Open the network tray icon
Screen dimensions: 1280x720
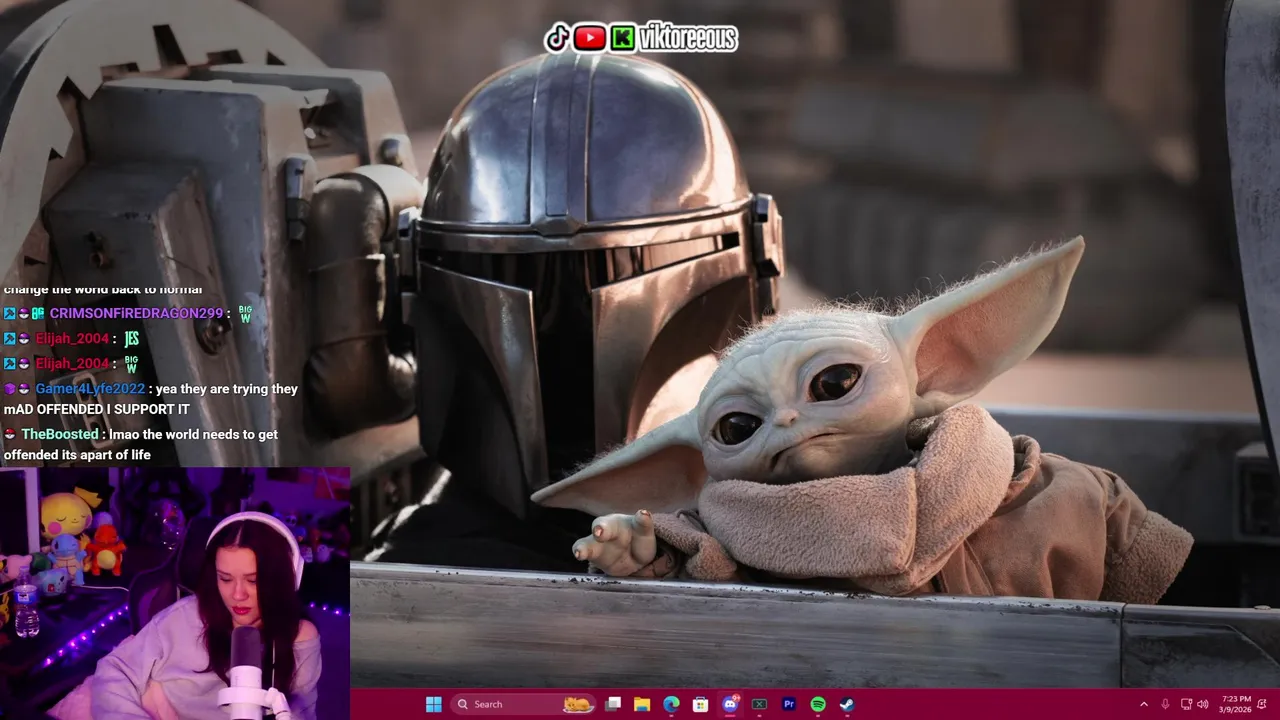pyautogui.click(x=1186, y=704)
